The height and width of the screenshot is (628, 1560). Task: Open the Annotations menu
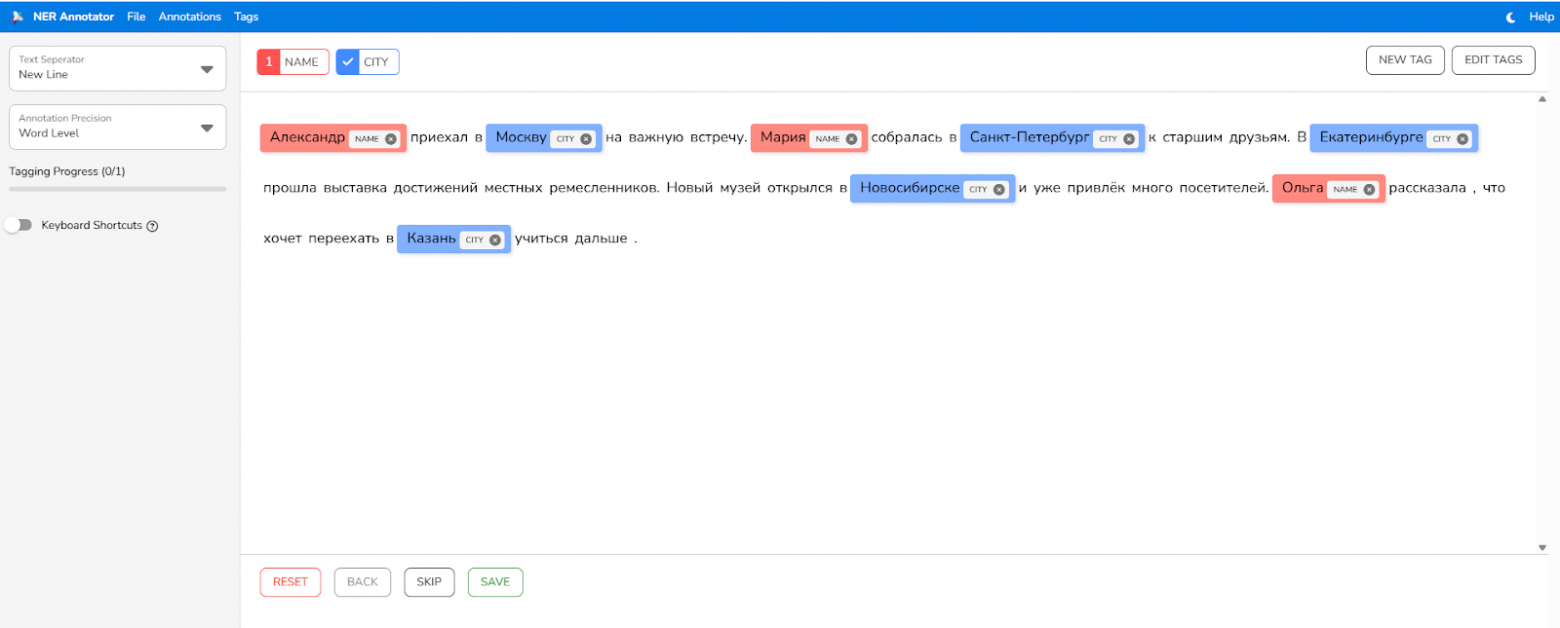pyautogui.click(x=190, y=16)
